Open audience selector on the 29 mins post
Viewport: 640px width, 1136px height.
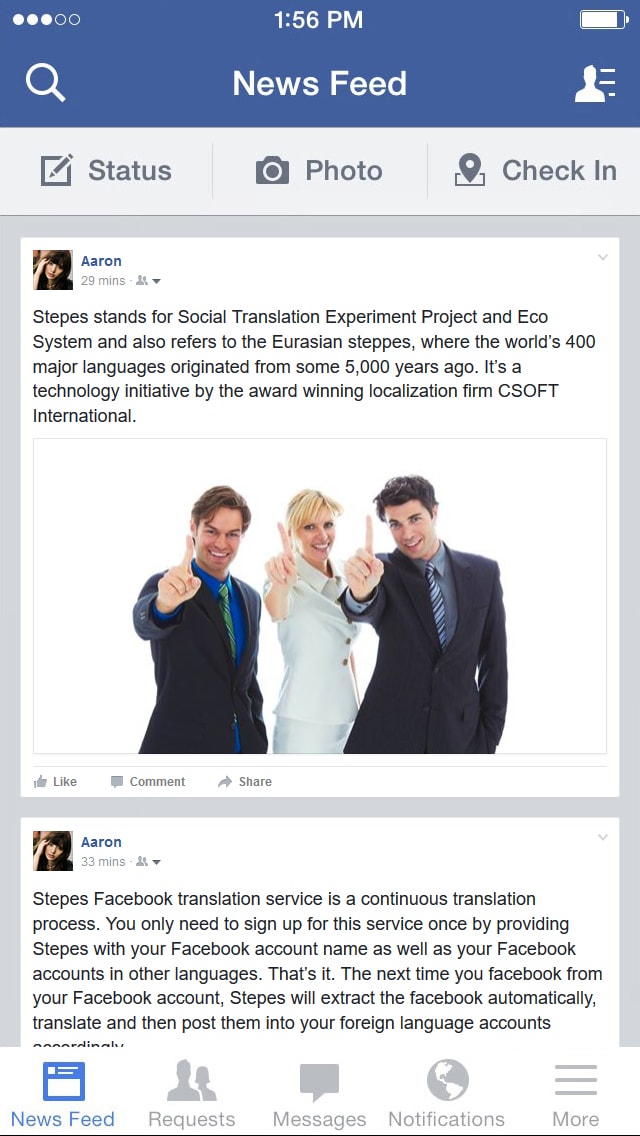tap(149, 280)
